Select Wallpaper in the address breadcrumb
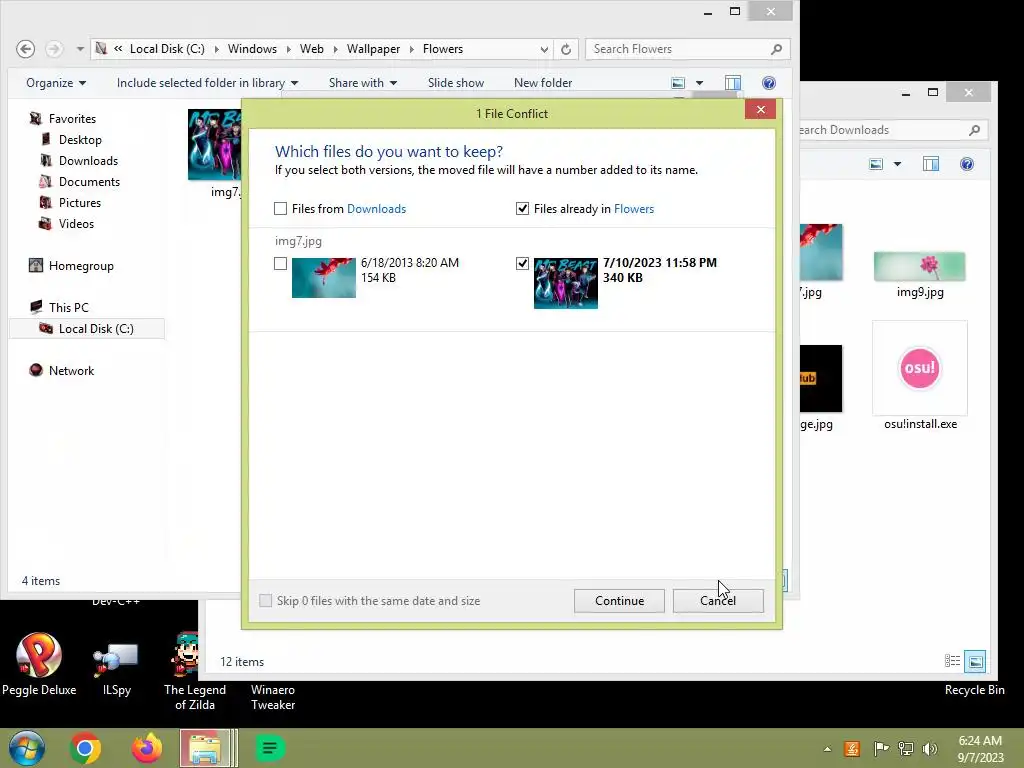The width and height of the screenshot is (1024, 768). tap(373, 49)
